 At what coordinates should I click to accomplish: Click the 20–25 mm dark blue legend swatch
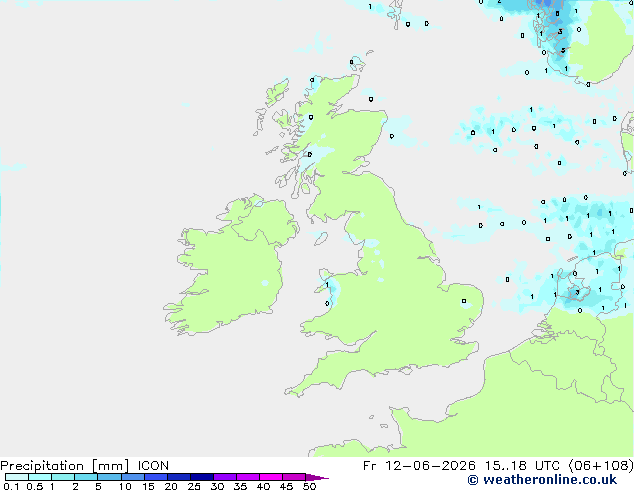[x=179, y=477]
